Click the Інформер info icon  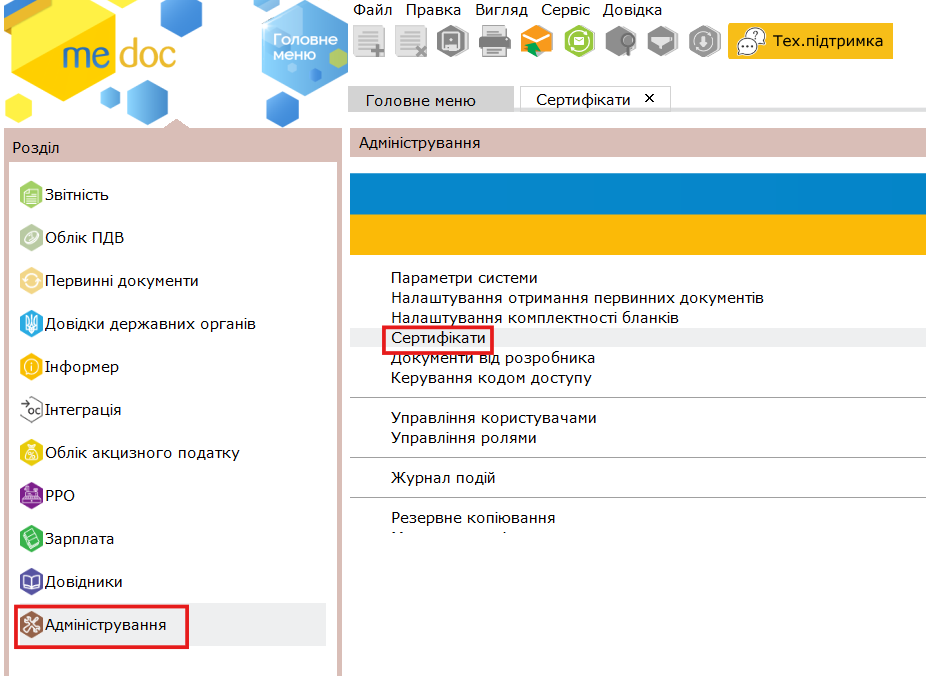31,367
